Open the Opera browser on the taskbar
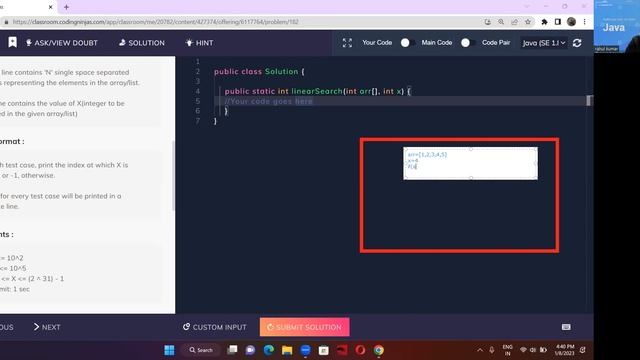Viewport: 640px width, 360px height. (360, 350)
